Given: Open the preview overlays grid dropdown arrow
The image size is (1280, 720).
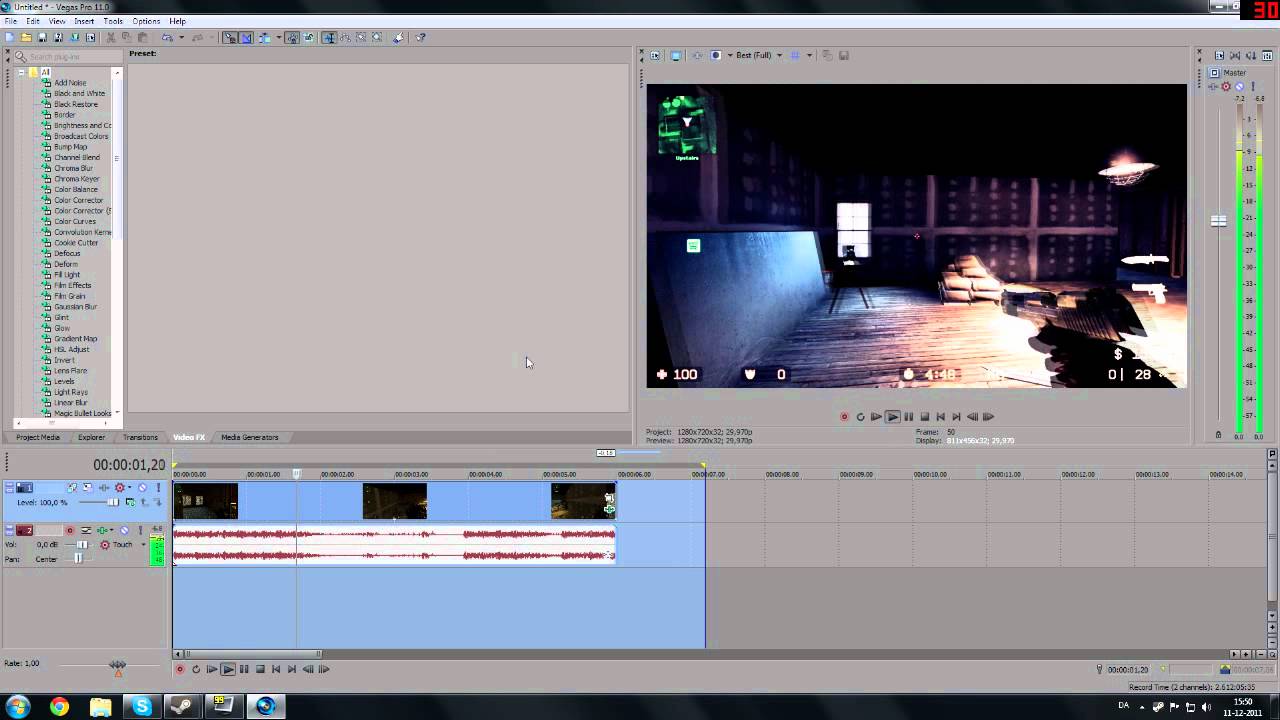Looking at the screenshot, I should pos(810,55).
